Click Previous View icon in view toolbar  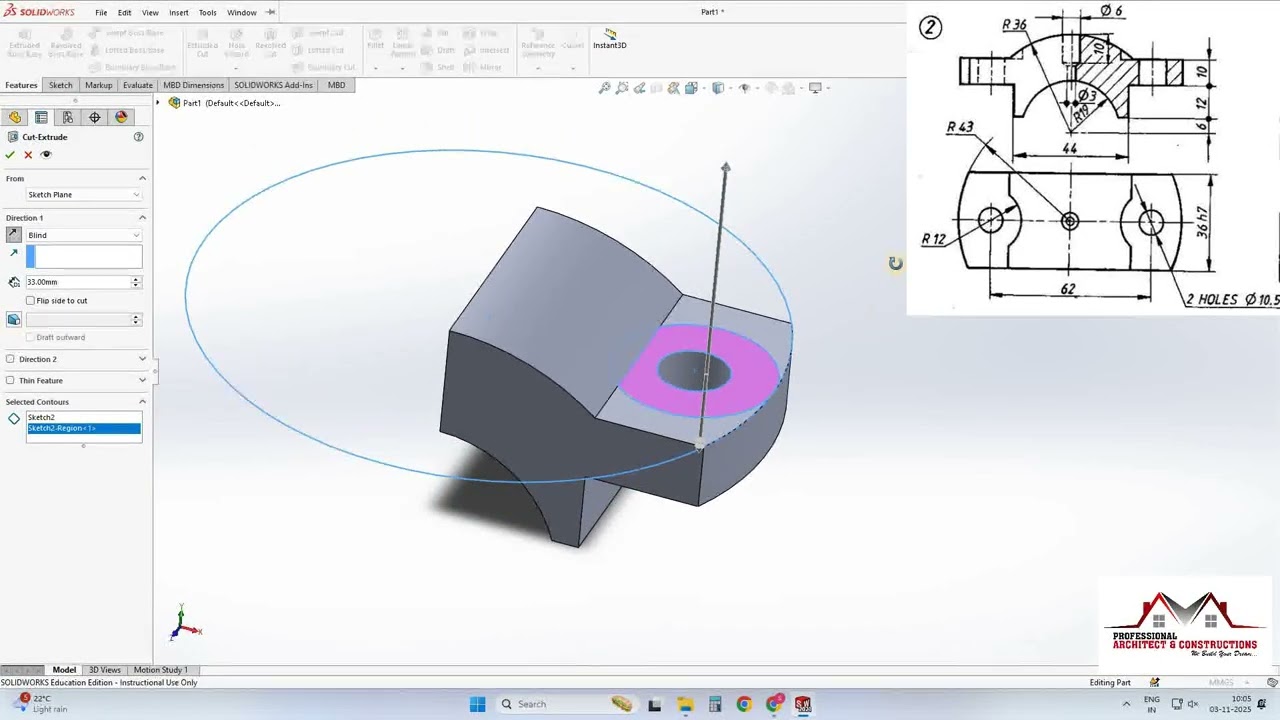pyautogui.click(x=640, y=88)
